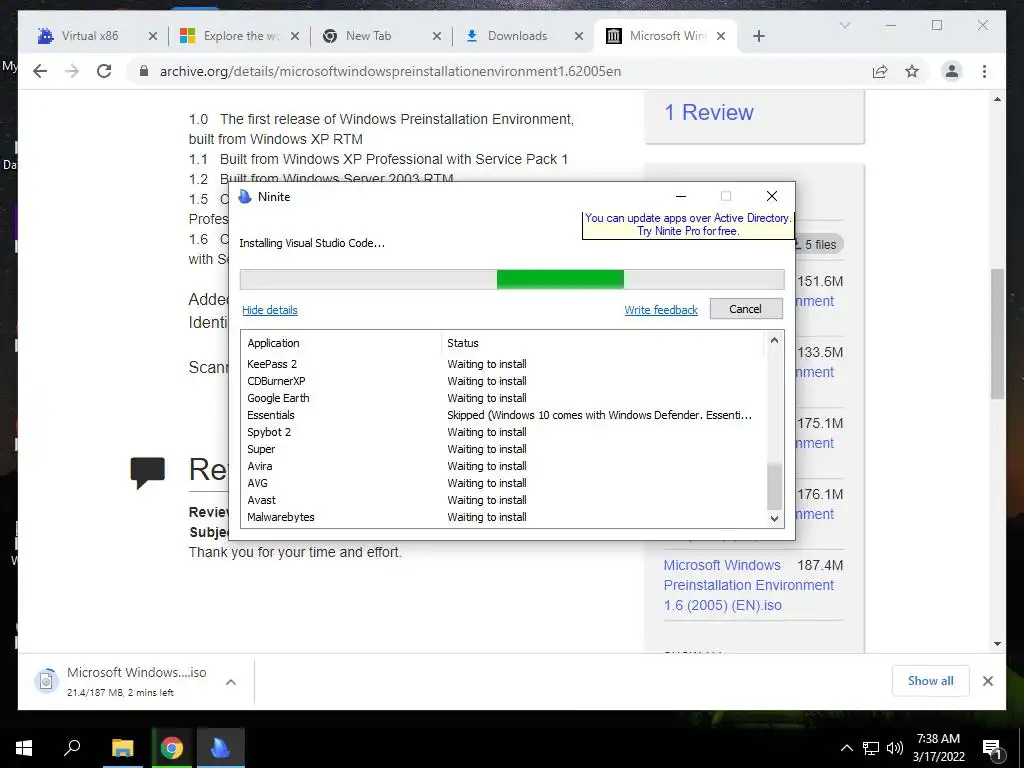Switch to the Virtual x86 tab
This screenshot has width=1024, height=768.
click(90, 36)
